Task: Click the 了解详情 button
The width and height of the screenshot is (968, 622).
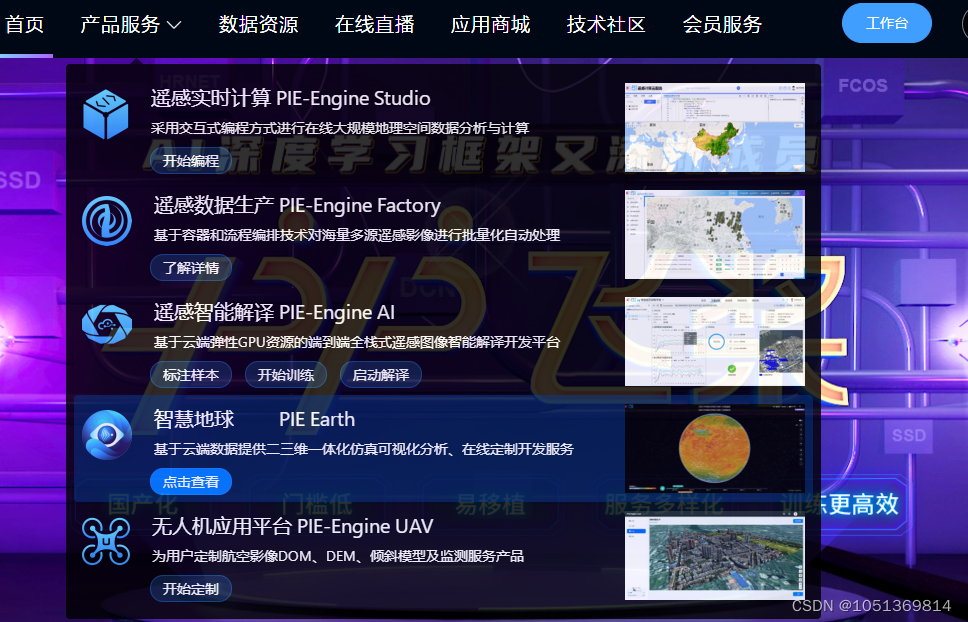Action: tap(191, 268)
